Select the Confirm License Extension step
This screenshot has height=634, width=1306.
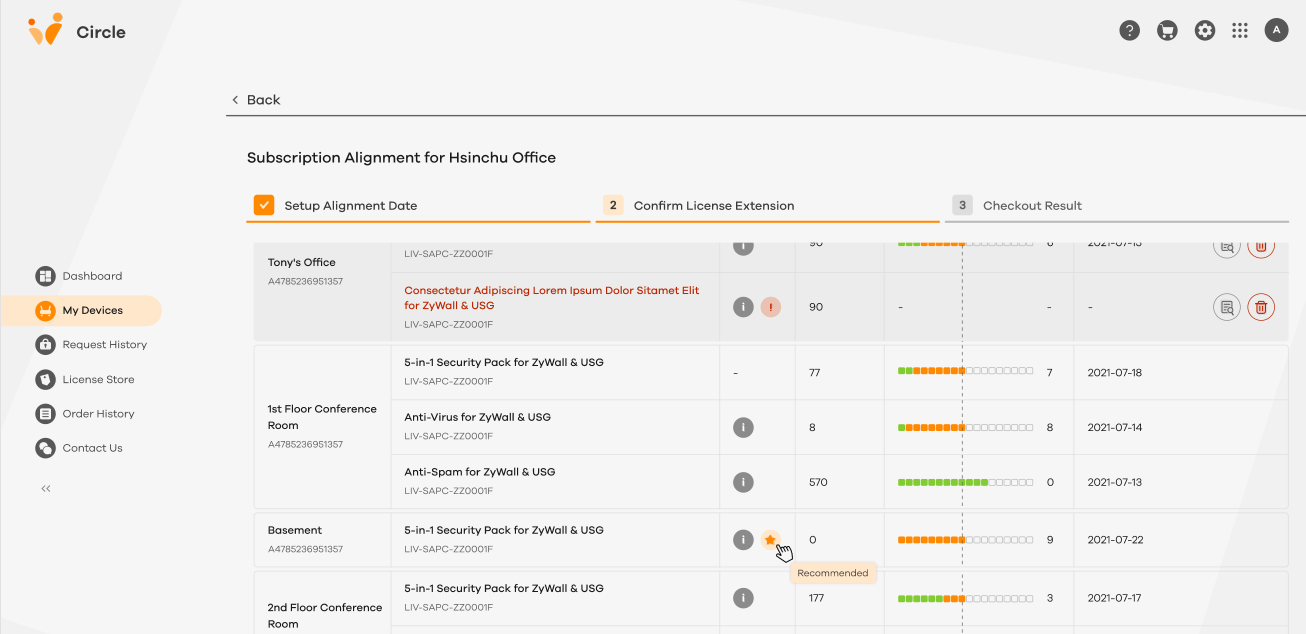tap(768, 206)
